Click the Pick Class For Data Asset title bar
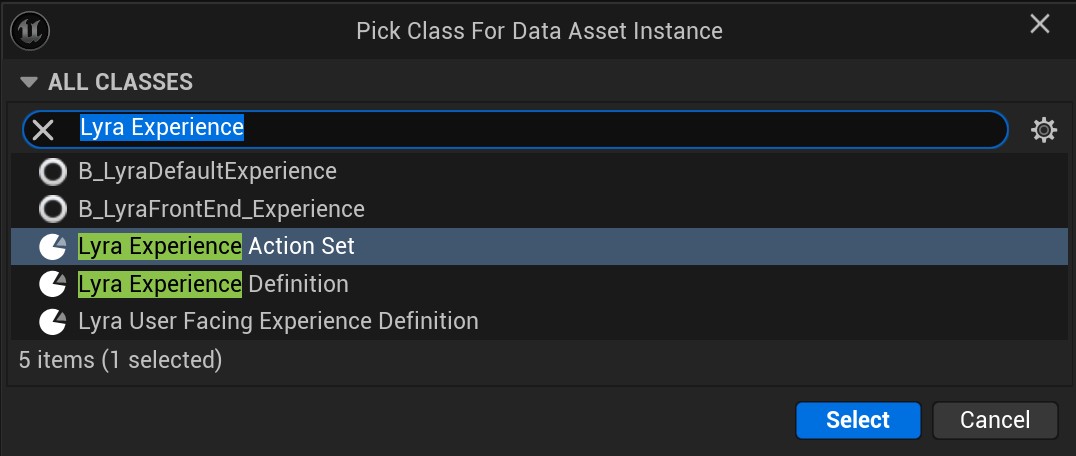1076x456 pixels. tap(539, 30)
